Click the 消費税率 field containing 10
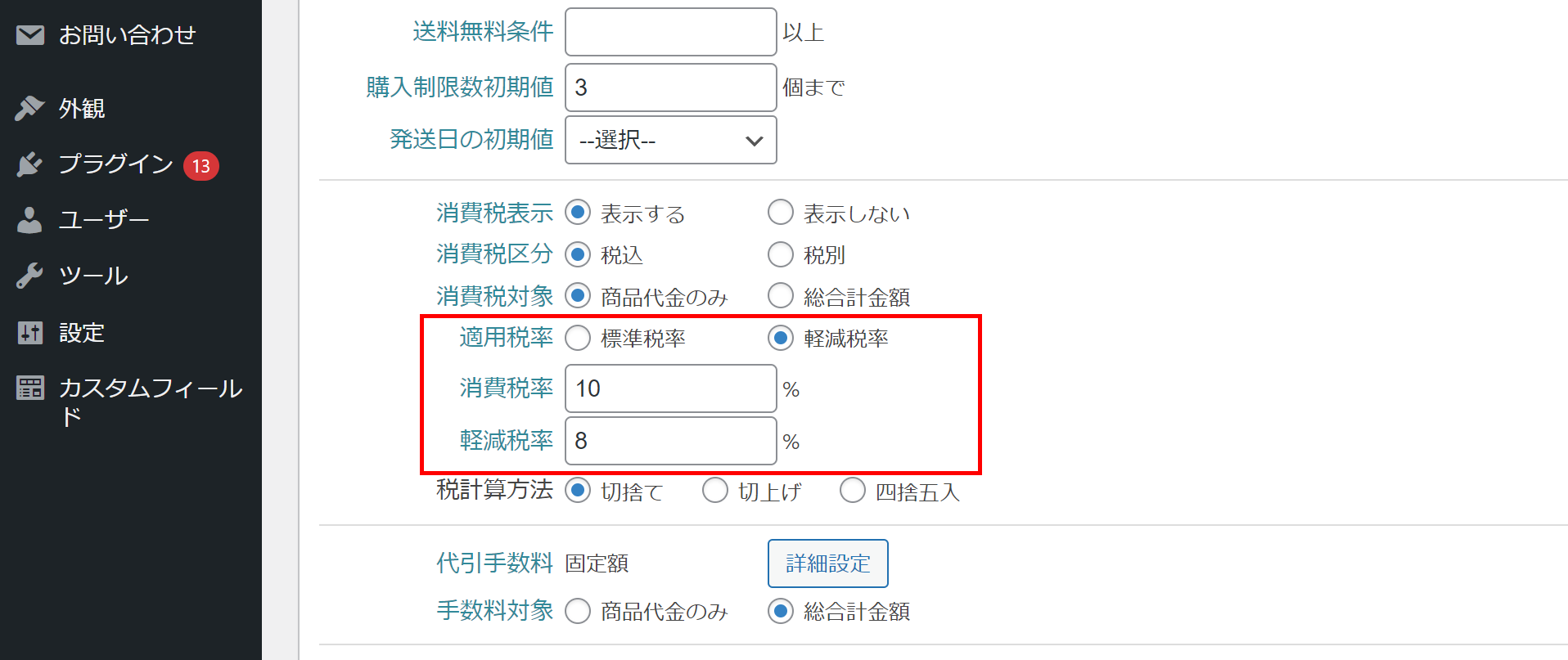Screen dimensions: 1568x660 point(671,388)
